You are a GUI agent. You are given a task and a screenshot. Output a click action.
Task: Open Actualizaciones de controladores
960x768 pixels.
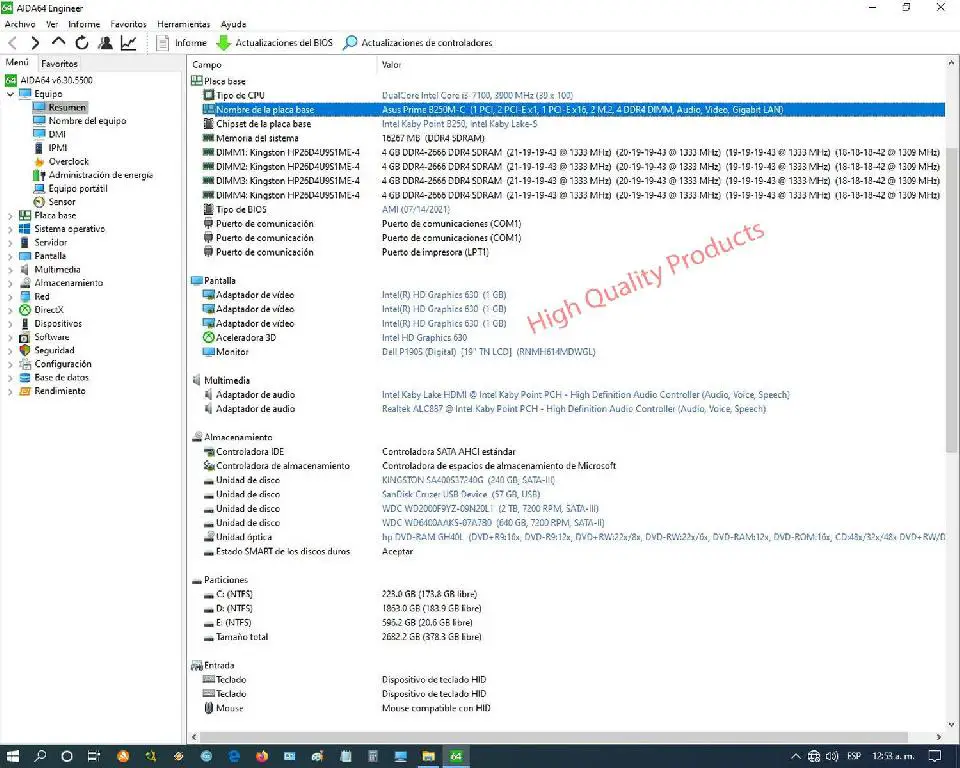click(418, 43)
